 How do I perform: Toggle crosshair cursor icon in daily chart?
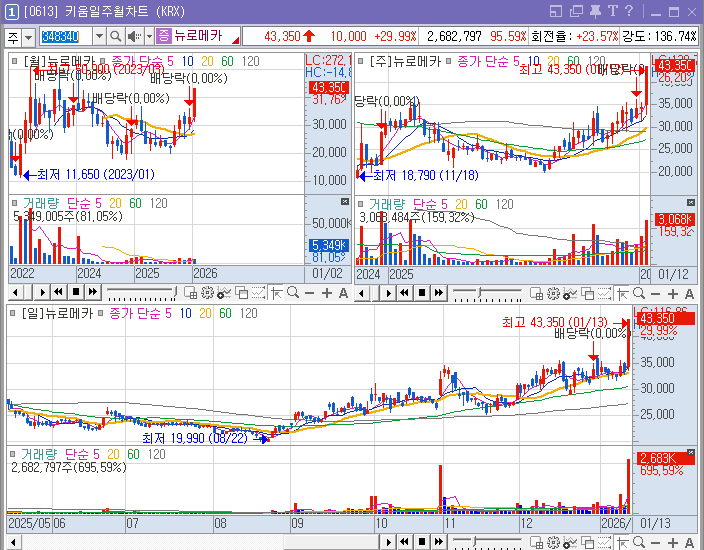coord(622,542)
